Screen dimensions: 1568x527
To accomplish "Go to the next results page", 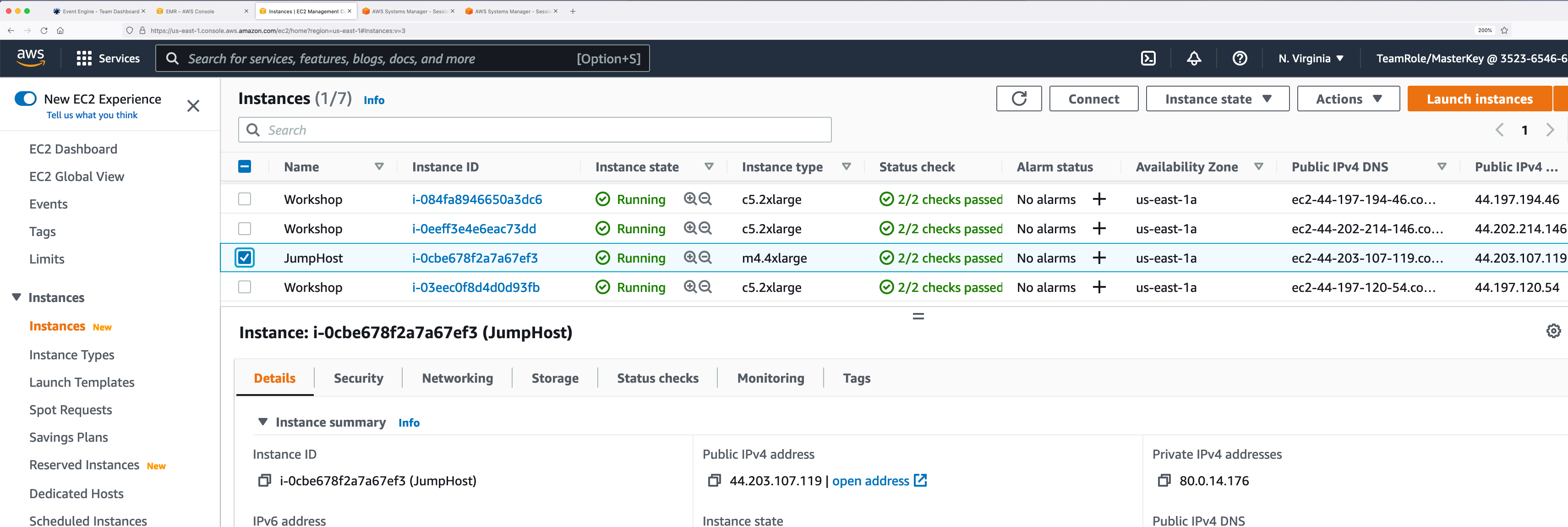I will [1550, 130].
